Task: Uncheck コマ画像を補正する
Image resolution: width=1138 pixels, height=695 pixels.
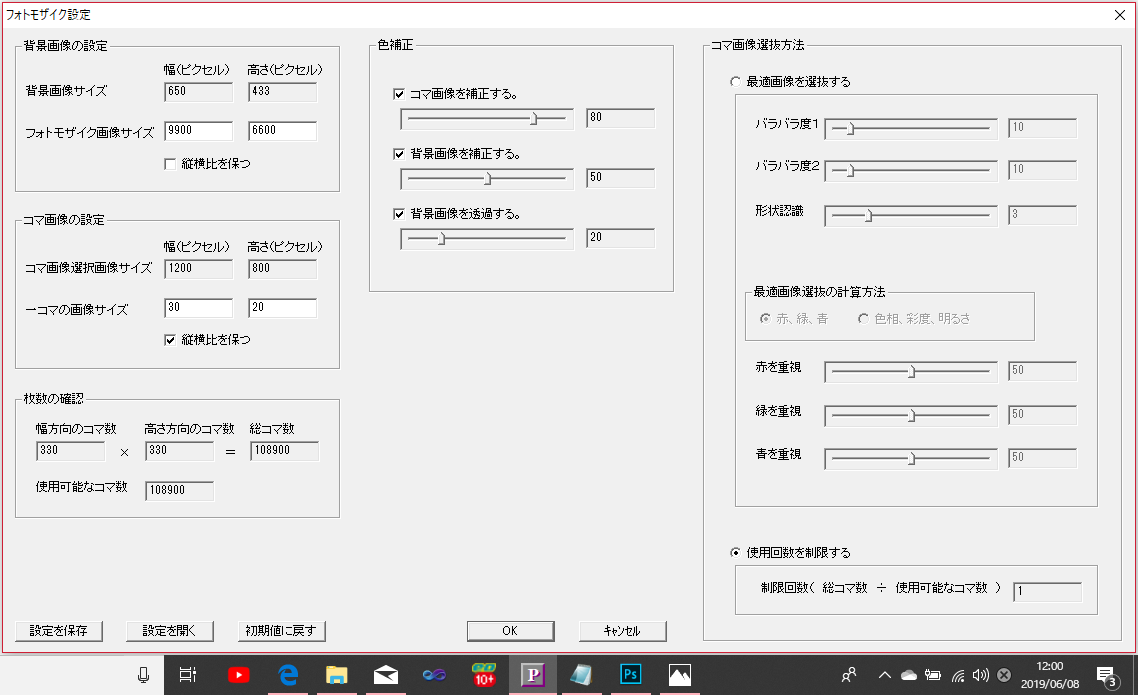Action: point(398,94)
